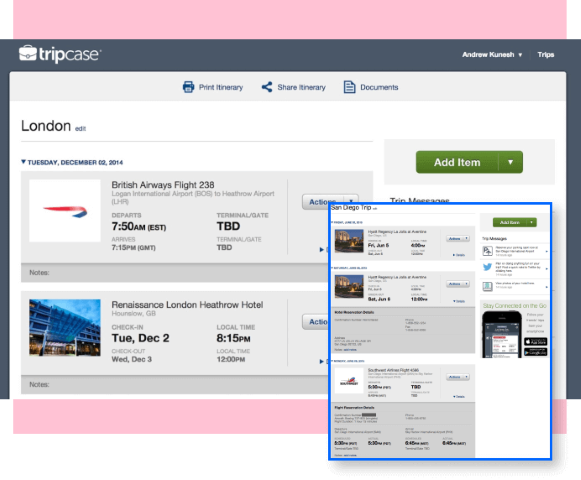
Task: Click the Southwest Airlines logo thumbnail
Action: (x=349, y=381)
